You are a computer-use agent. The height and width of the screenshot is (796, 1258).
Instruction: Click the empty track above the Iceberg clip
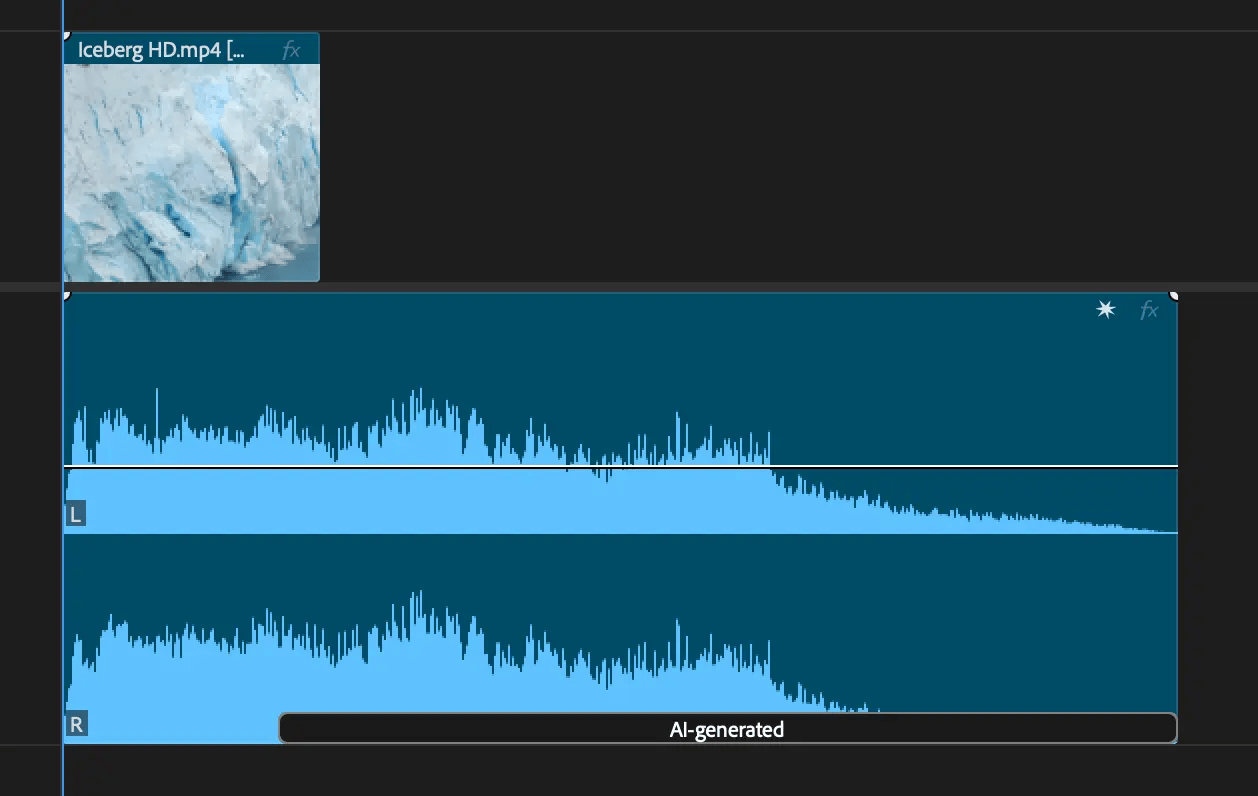(629, 15)
